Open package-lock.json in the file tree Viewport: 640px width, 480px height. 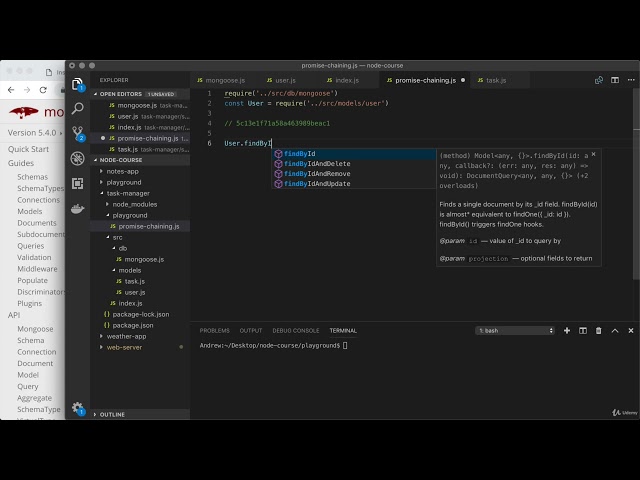[x=140, y=315]
